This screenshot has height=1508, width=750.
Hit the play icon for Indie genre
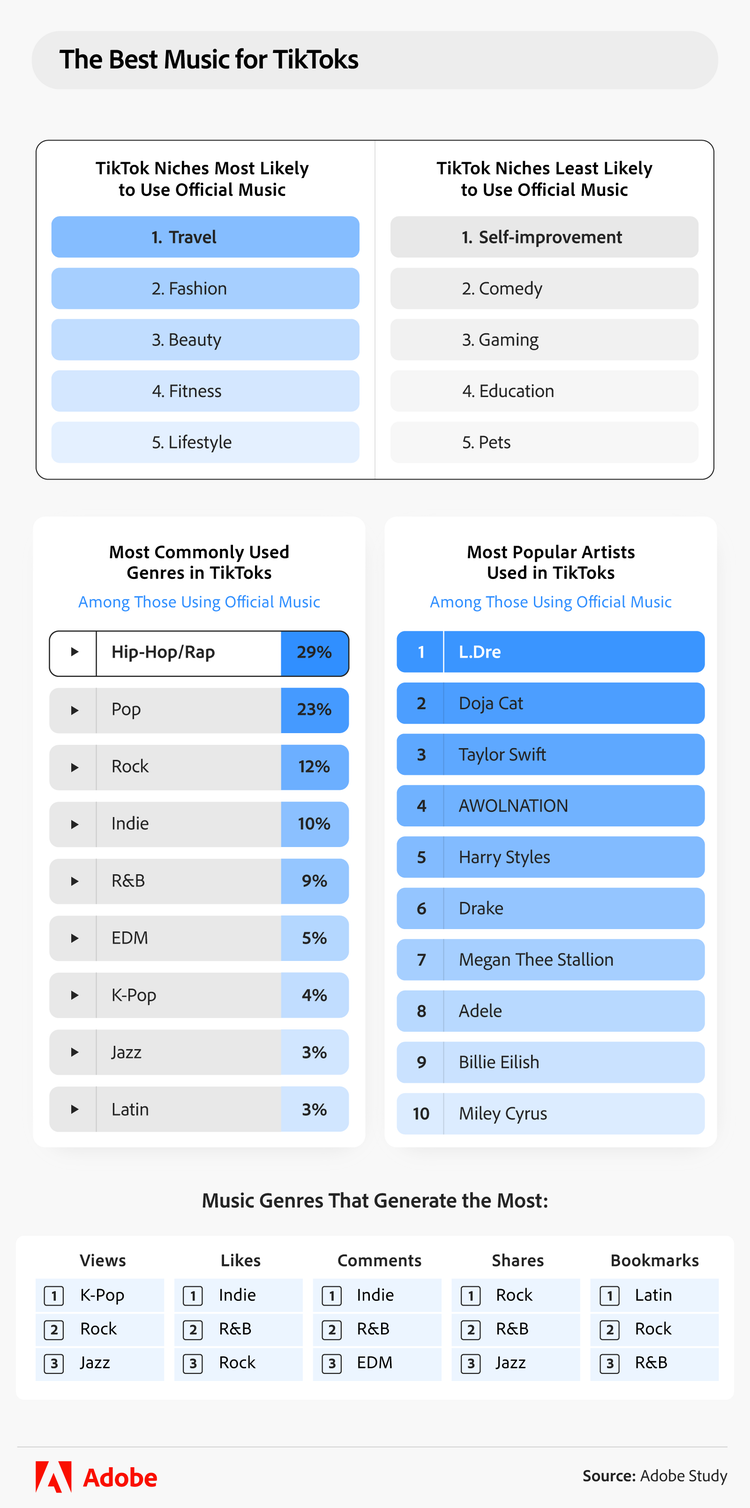[74, 824]
